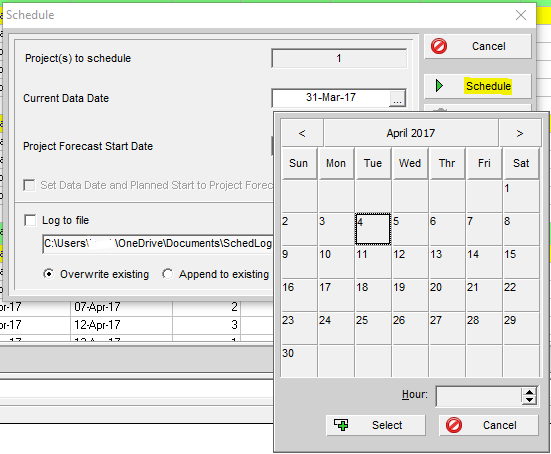Click Cancel in the Schedule dialog
551x454 pixels.
[478, 46]
